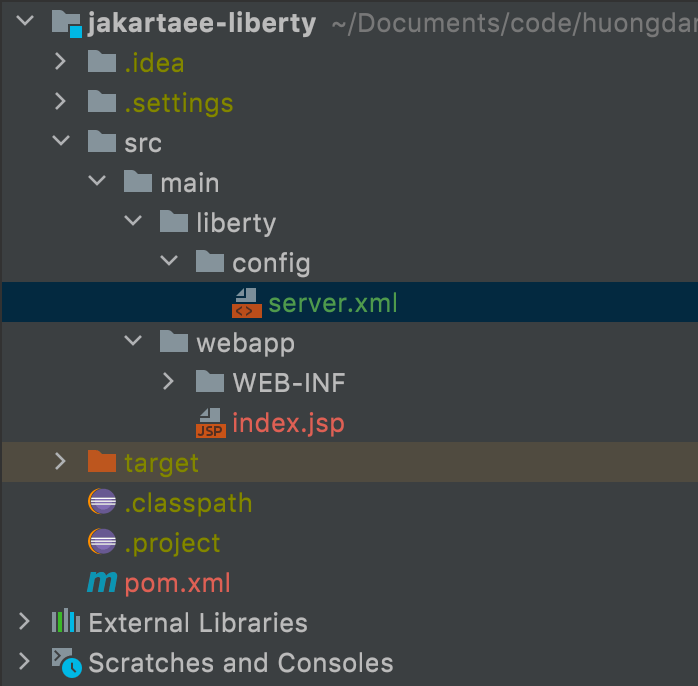Click the orange target folder icon

(102, 462)
